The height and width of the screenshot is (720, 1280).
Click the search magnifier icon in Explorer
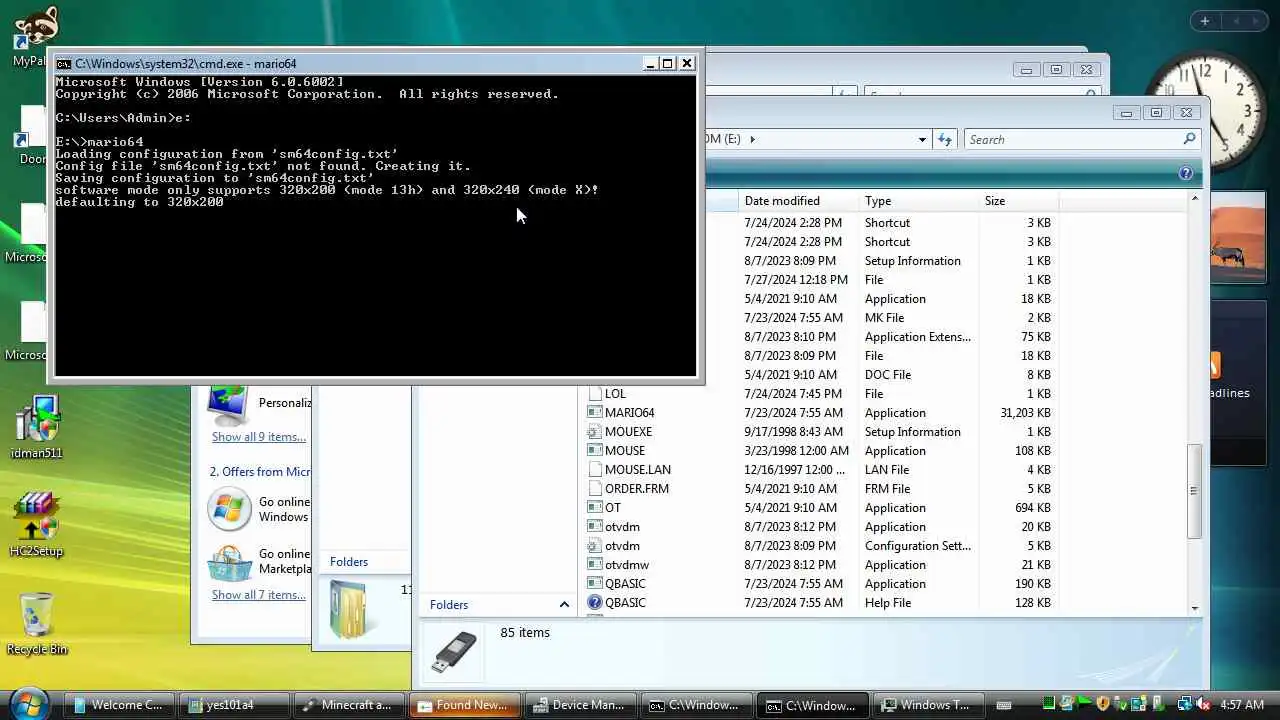tap(1189, 139)
